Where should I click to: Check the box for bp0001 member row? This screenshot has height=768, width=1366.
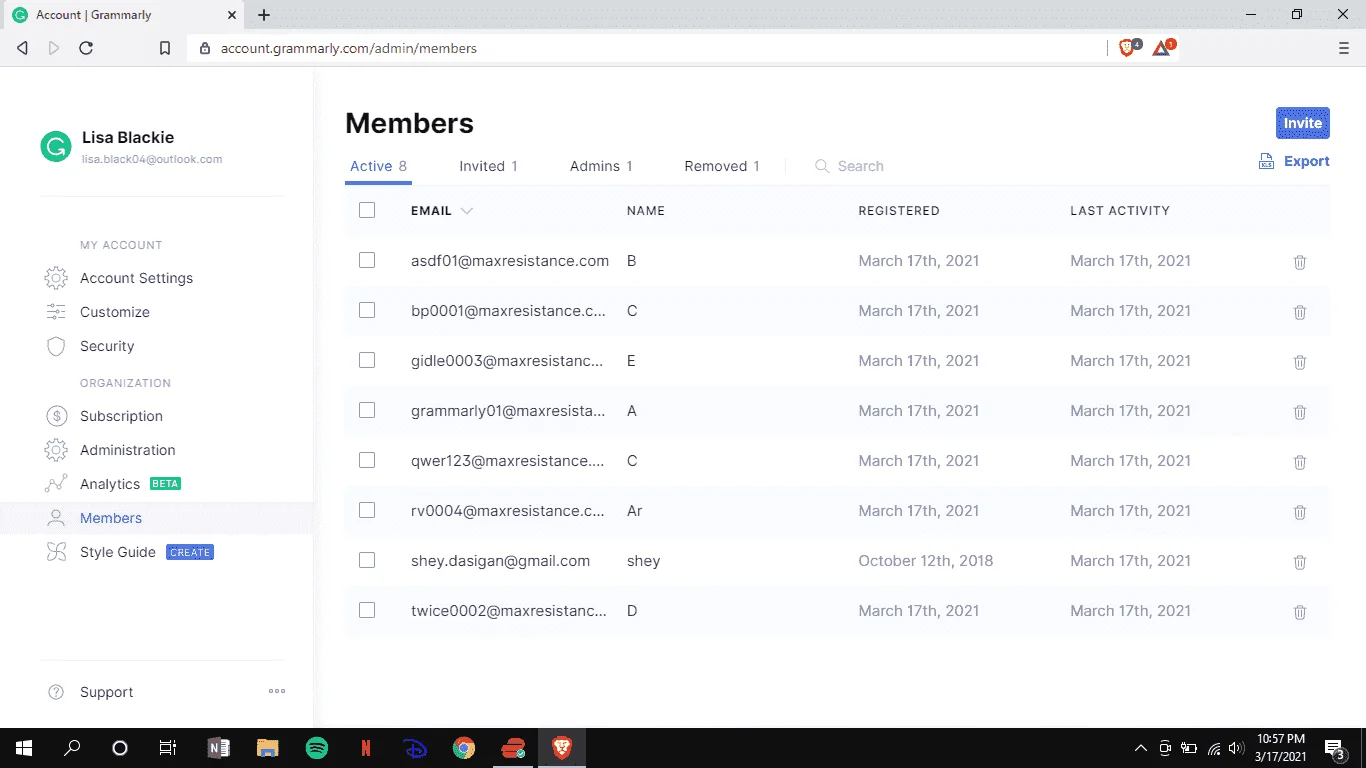tap(367, 310)
